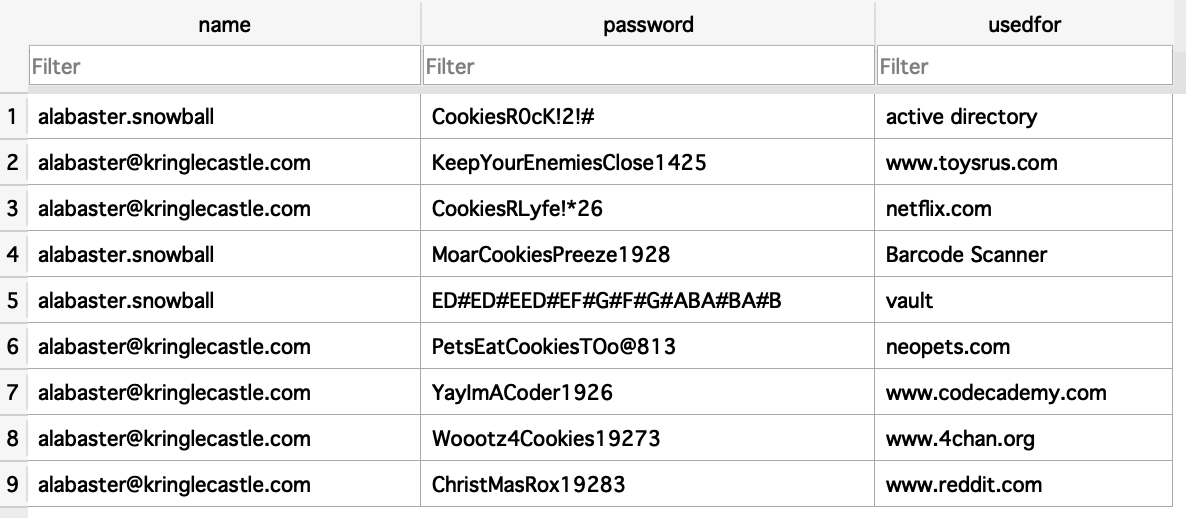Click the KeepYourEnemiesClose1425 cell

click(x=647, y=163)
